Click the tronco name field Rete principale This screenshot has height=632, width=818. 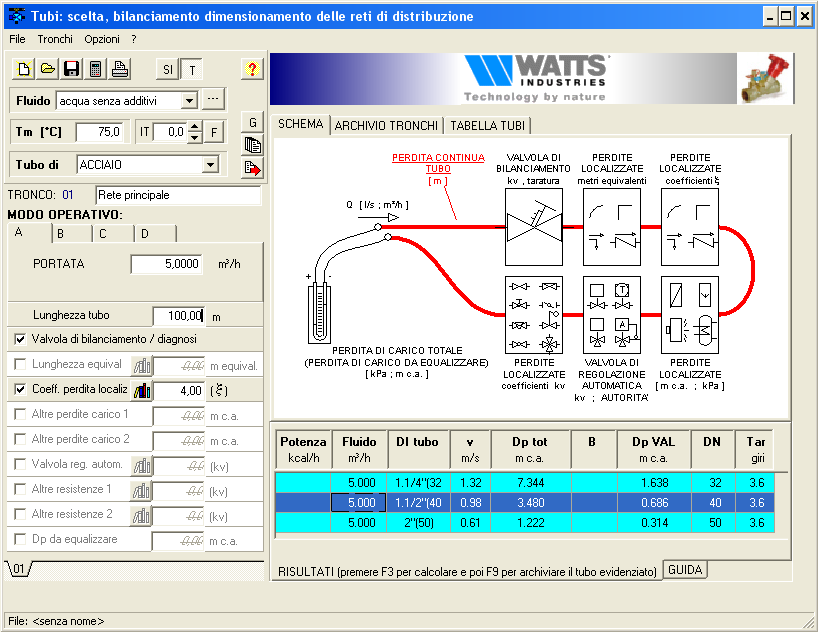pyautogui.click(x=178, y=195)
